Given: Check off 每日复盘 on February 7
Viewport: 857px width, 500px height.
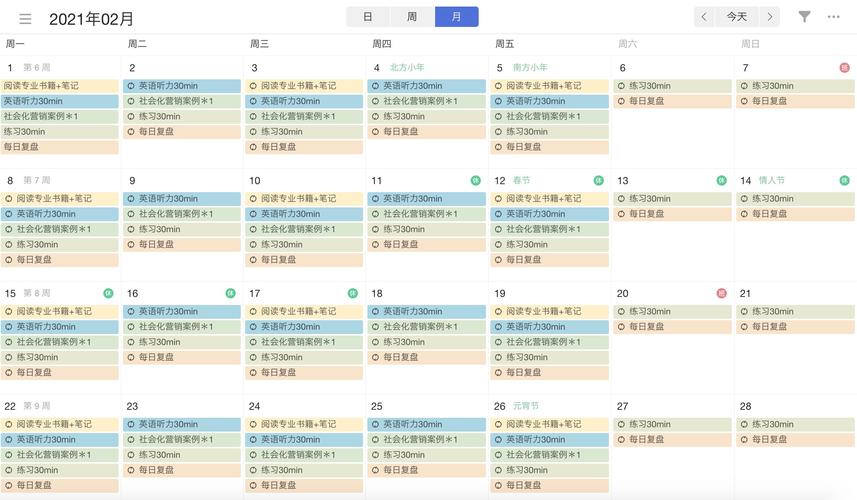Looking at the screenshot, I should pyautogui.click(x=744, y=101).
